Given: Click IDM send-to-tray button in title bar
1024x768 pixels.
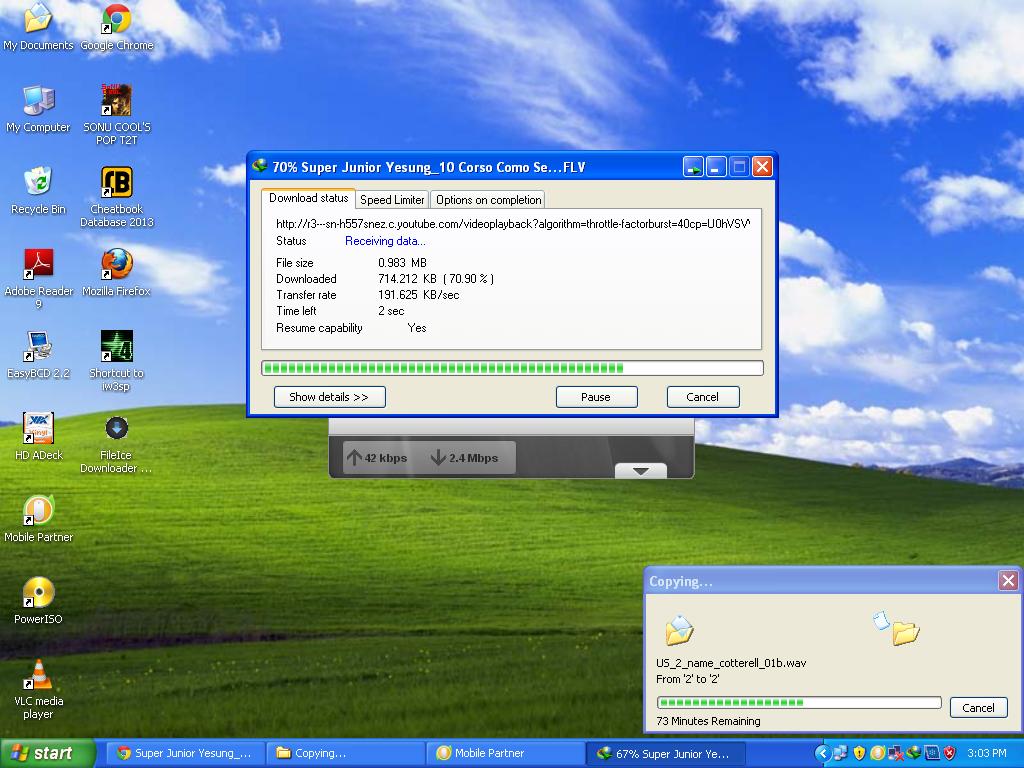Looking at the screenshot, I should (x=693, y=167).
